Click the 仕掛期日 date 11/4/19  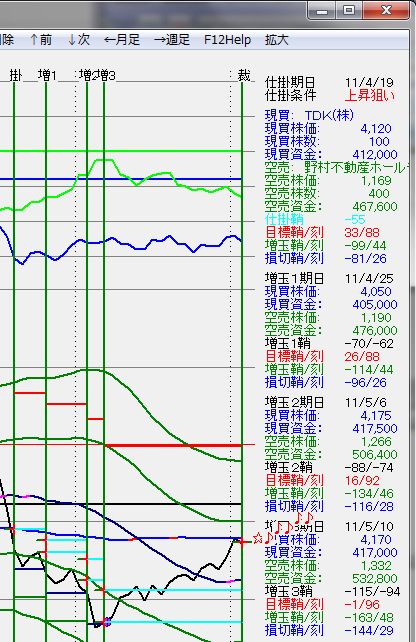369,82
